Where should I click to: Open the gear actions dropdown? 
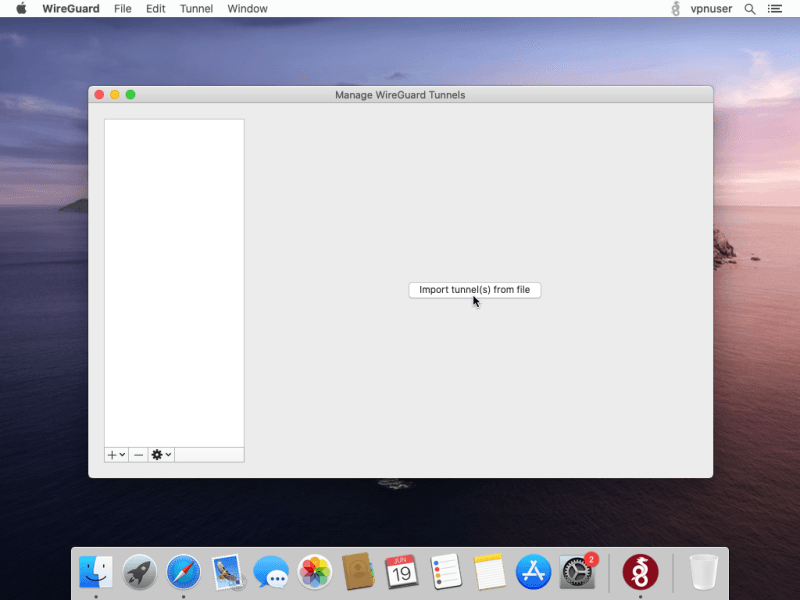coord(161,455)
